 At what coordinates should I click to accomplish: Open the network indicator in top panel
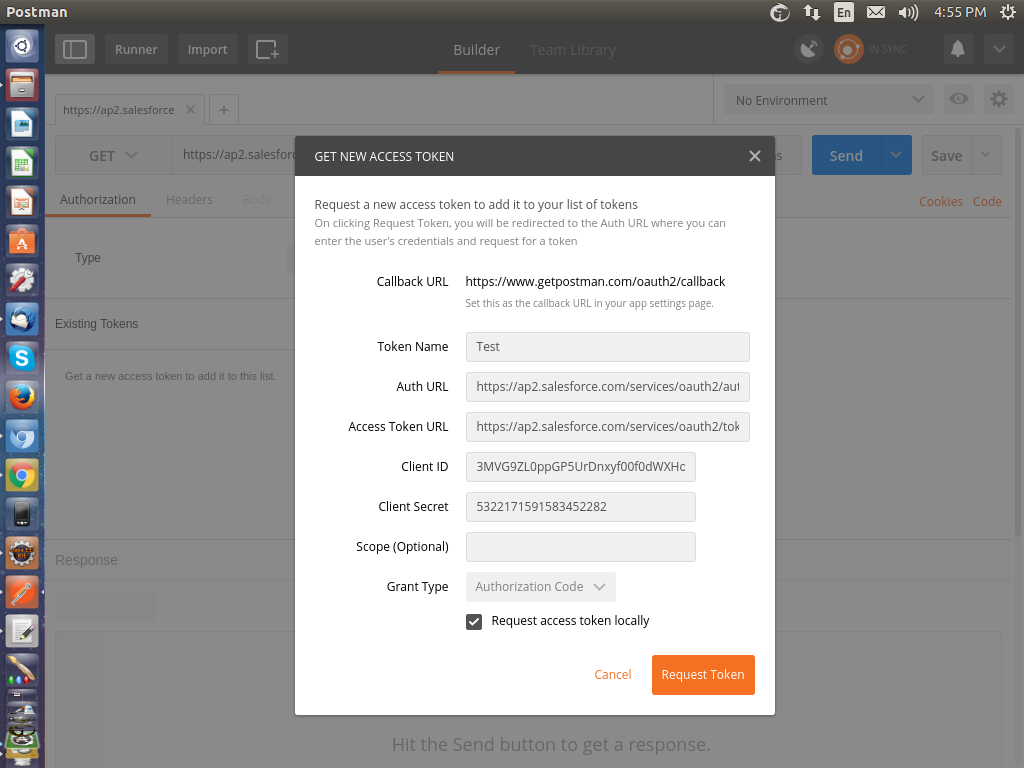812,12
